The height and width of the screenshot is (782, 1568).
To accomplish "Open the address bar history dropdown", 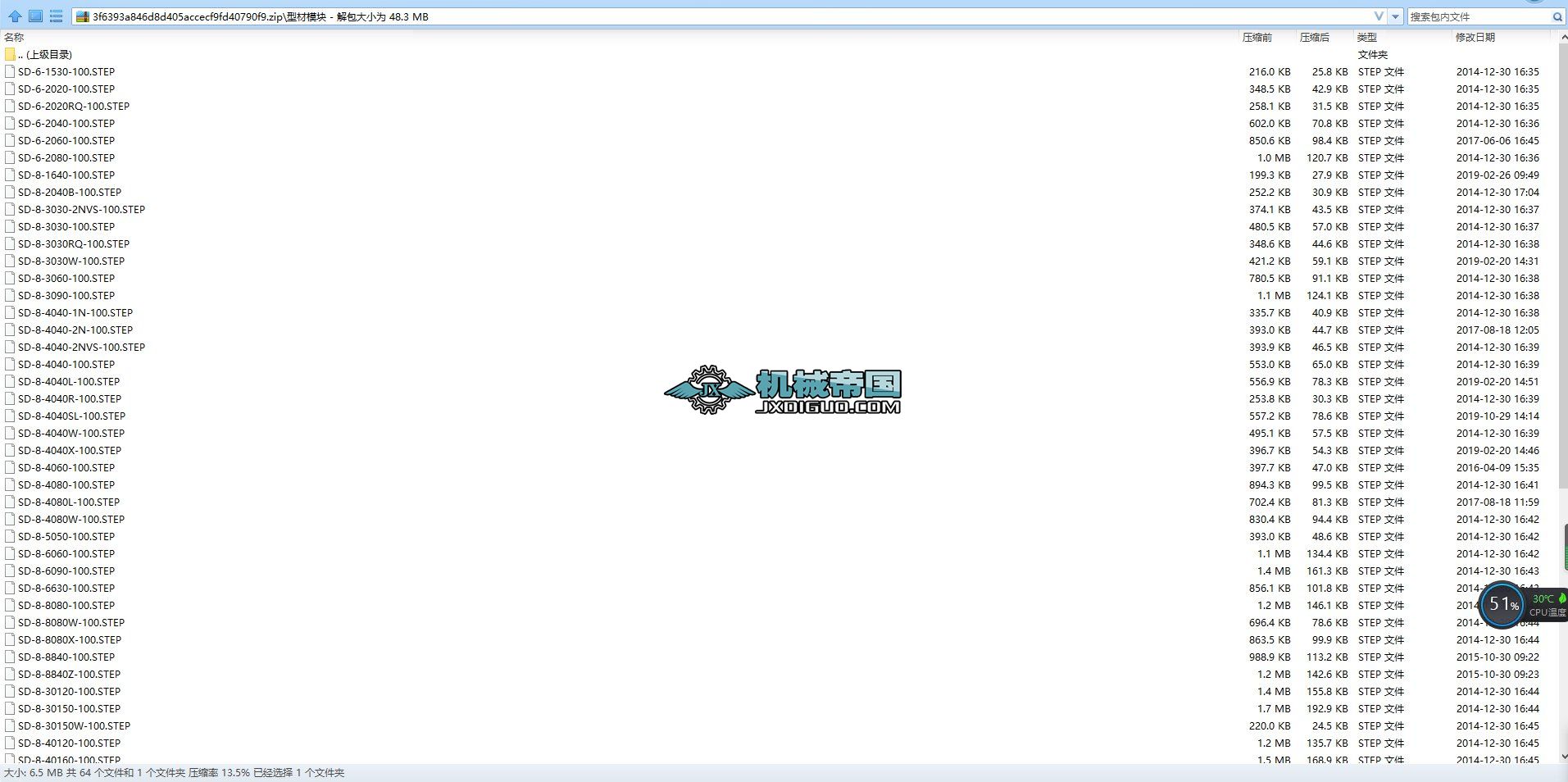I will (1379, 16).
